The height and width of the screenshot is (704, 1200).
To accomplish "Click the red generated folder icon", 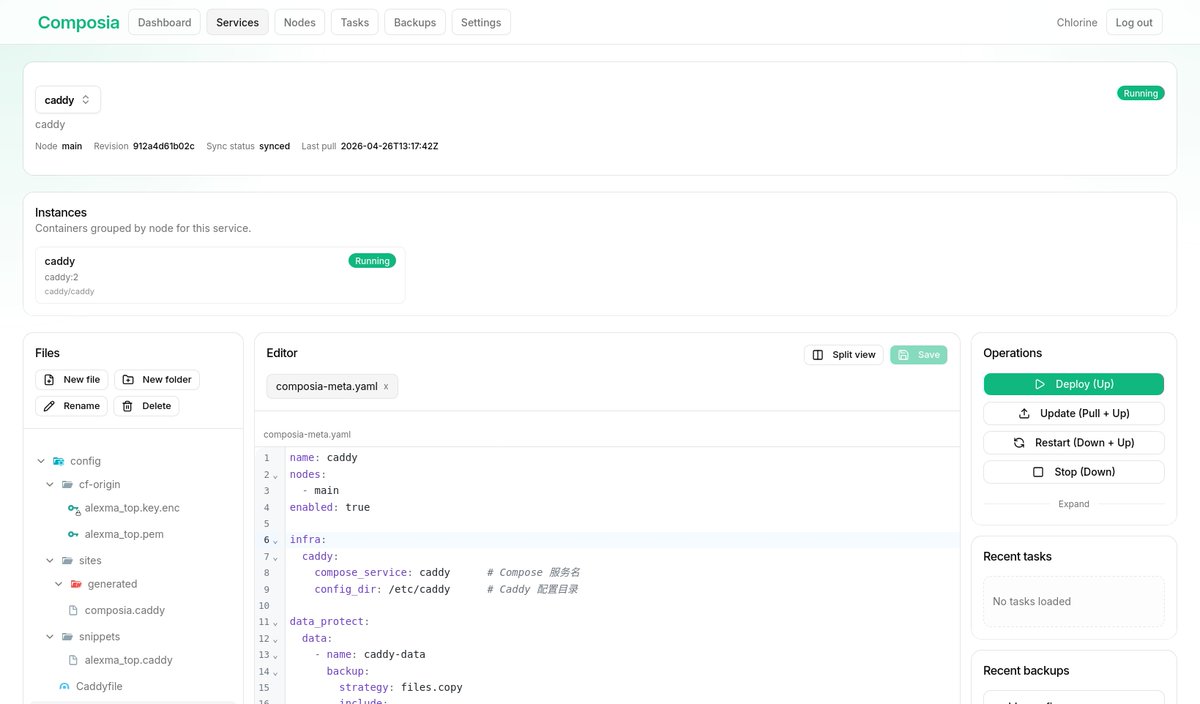I will (x=76, y=584).
